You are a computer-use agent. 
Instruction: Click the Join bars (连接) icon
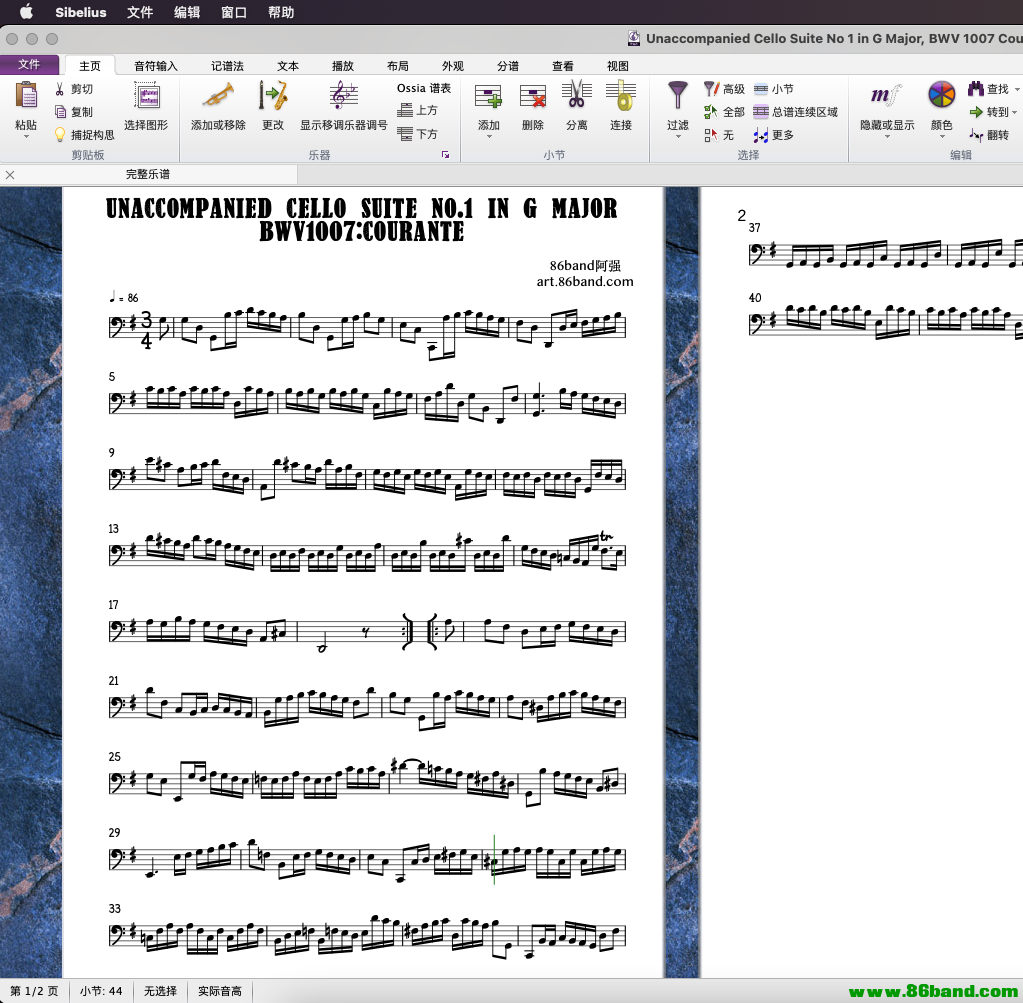(621, 97)
